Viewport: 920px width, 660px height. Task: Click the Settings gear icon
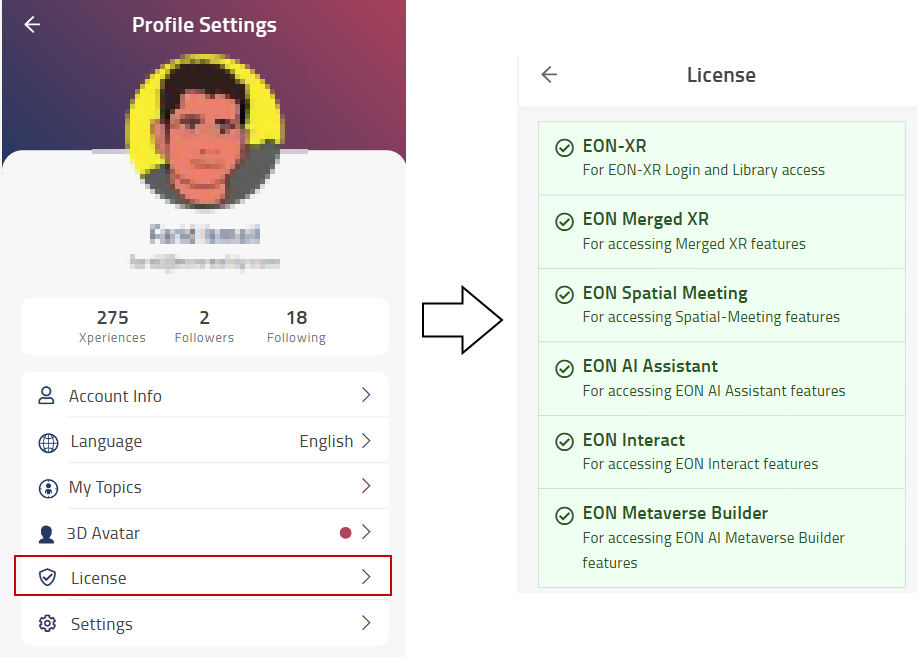(47, 624)
